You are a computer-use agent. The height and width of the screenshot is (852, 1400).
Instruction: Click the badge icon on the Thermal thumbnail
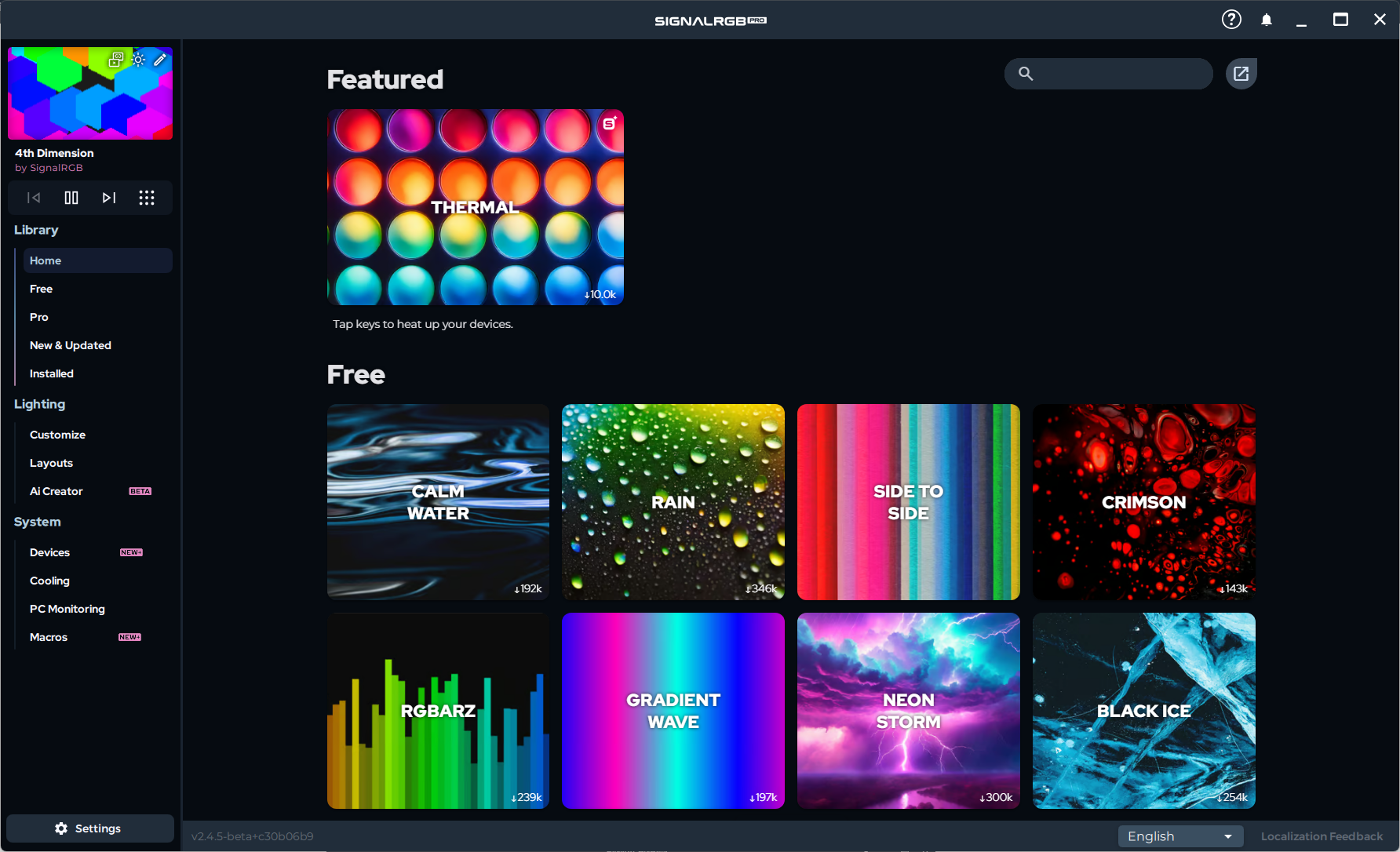pos(610,123)
